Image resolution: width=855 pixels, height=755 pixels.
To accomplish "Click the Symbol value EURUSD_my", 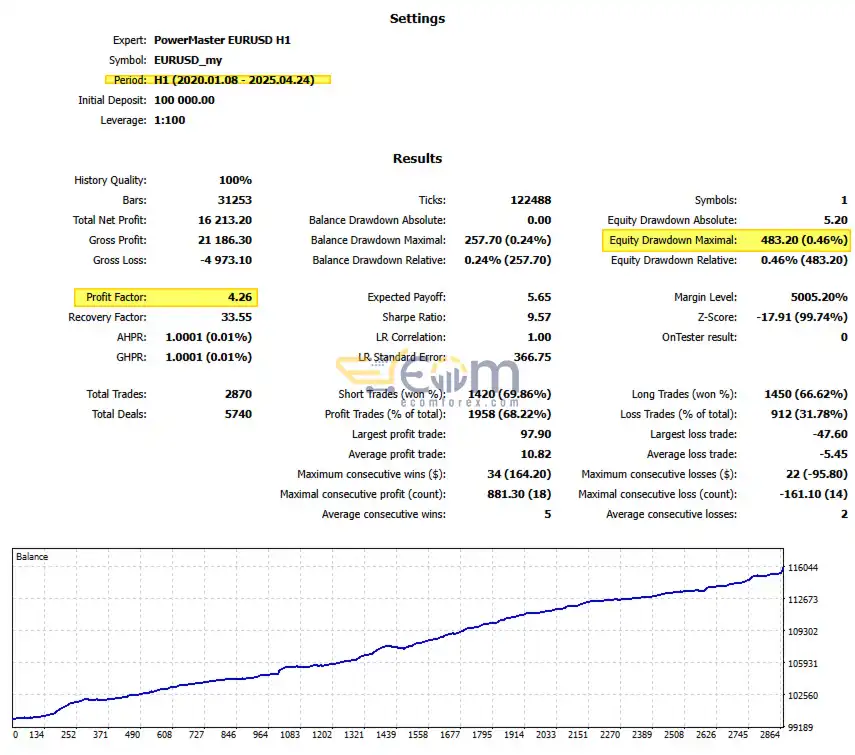I will tap(188, 61).
